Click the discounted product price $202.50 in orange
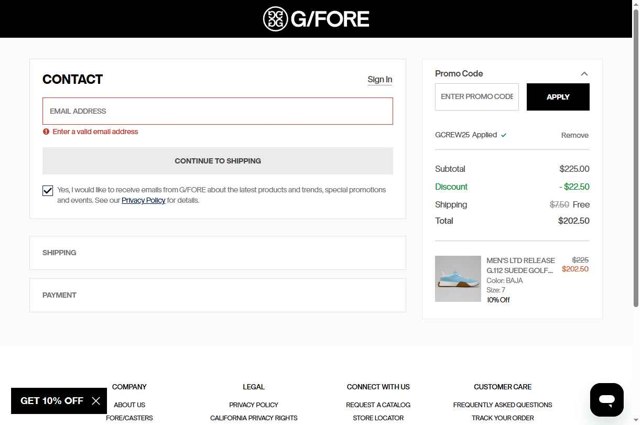The image size is (640, 425). tap(575, 269)
